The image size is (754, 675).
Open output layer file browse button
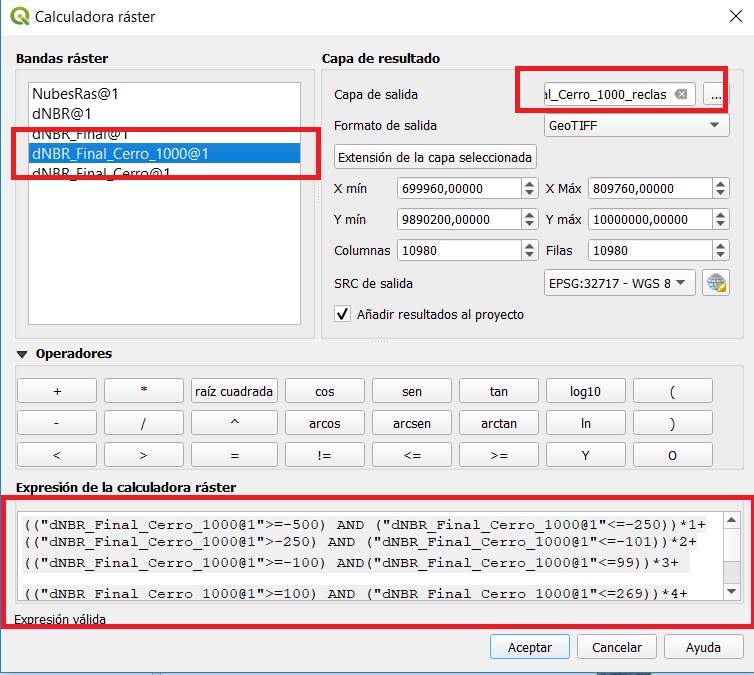714,94
